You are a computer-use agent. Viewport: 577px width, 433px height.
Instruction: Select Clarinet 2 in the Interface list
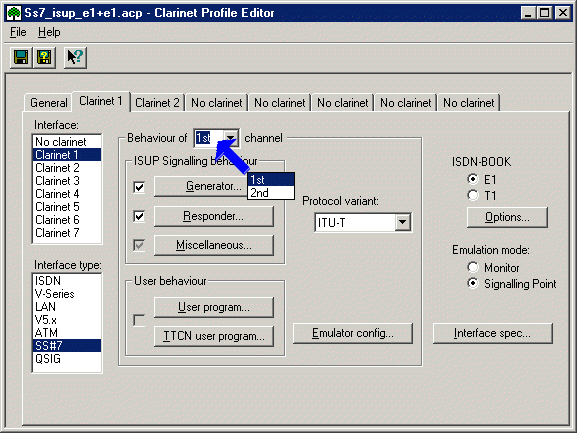tap(67, 168)
